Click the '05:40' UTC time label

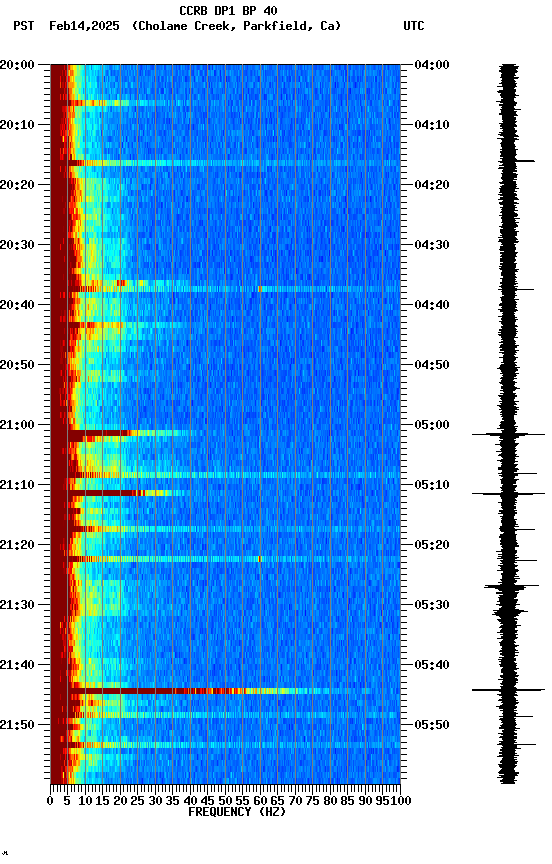[x=432, y=665]
